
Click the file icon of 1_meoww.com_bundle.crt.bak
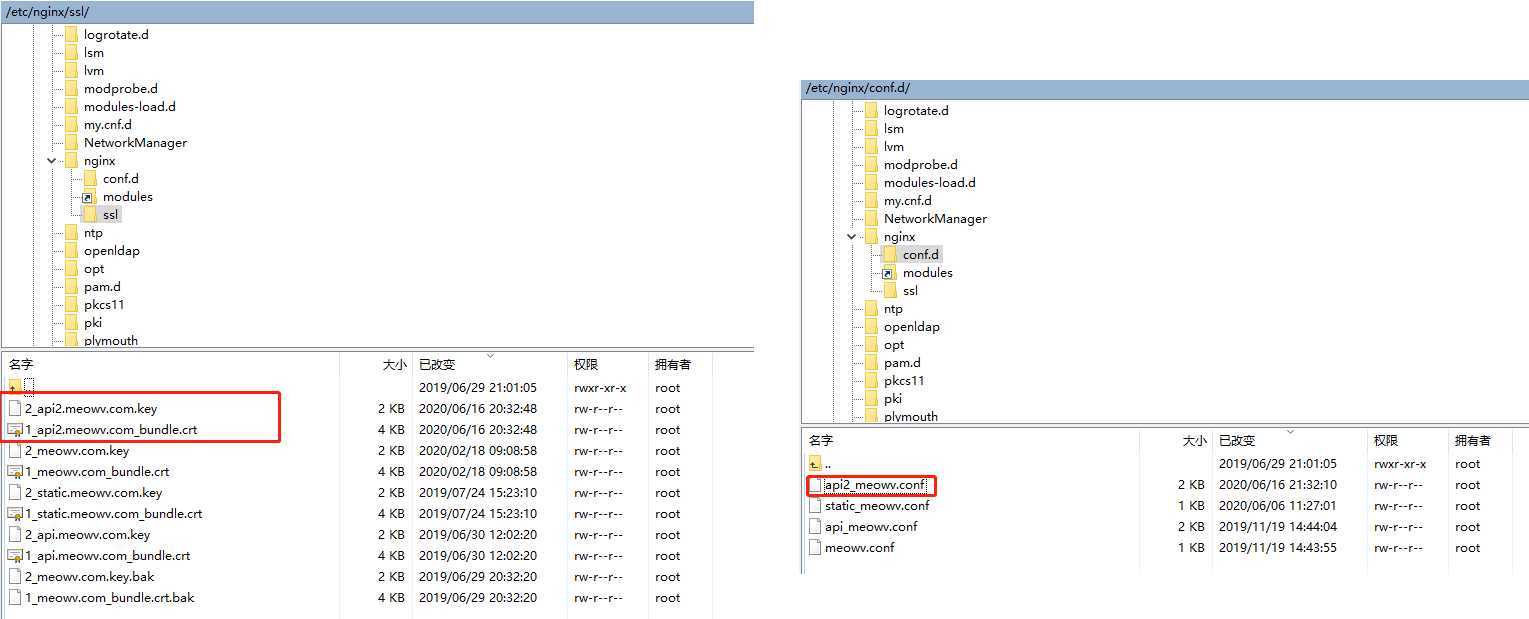14,598
